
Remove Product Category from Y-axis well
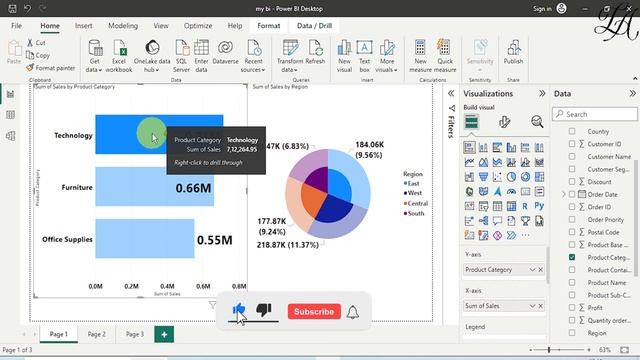(x=540, y=270)
